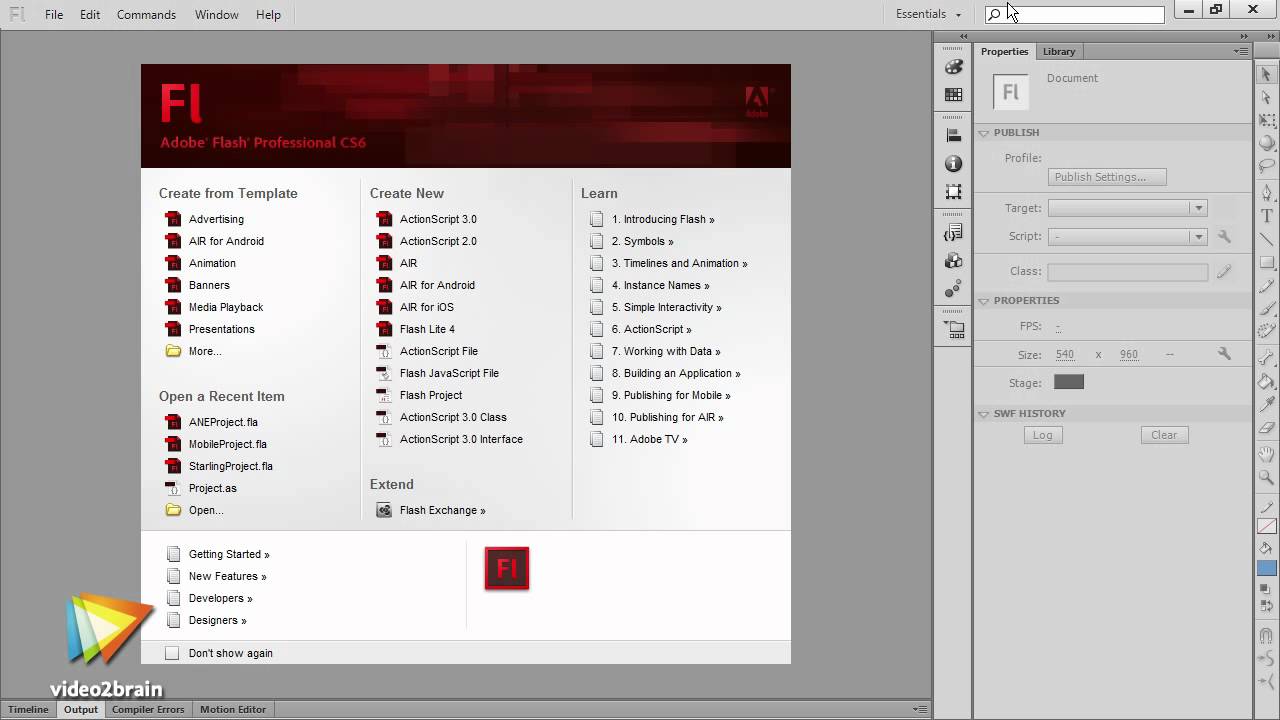The image size is (1280, 720).
Task: Click the Class text field
Action: click(1128, 272)
